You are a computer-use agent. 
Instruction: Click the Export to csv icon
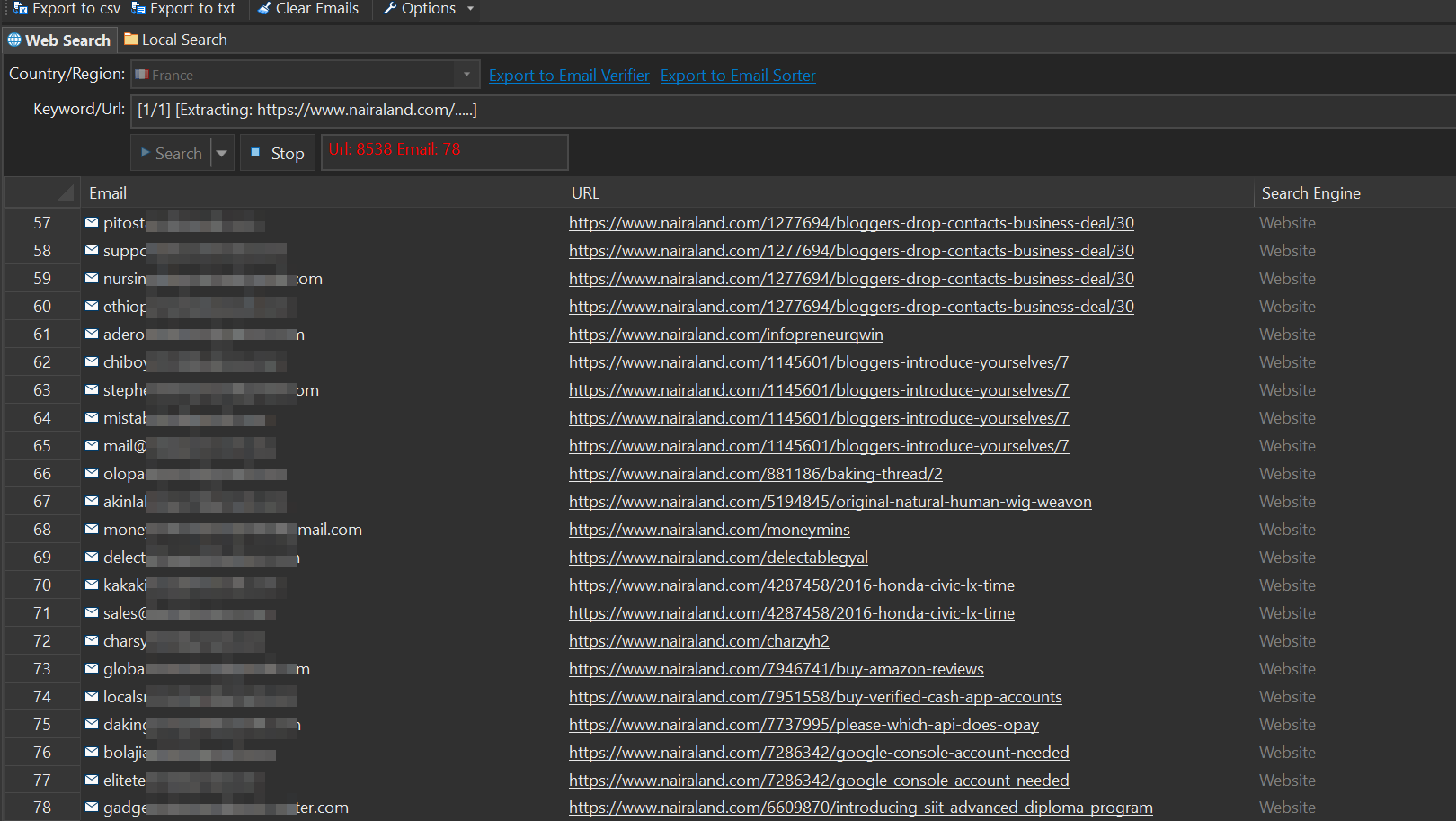21,8
